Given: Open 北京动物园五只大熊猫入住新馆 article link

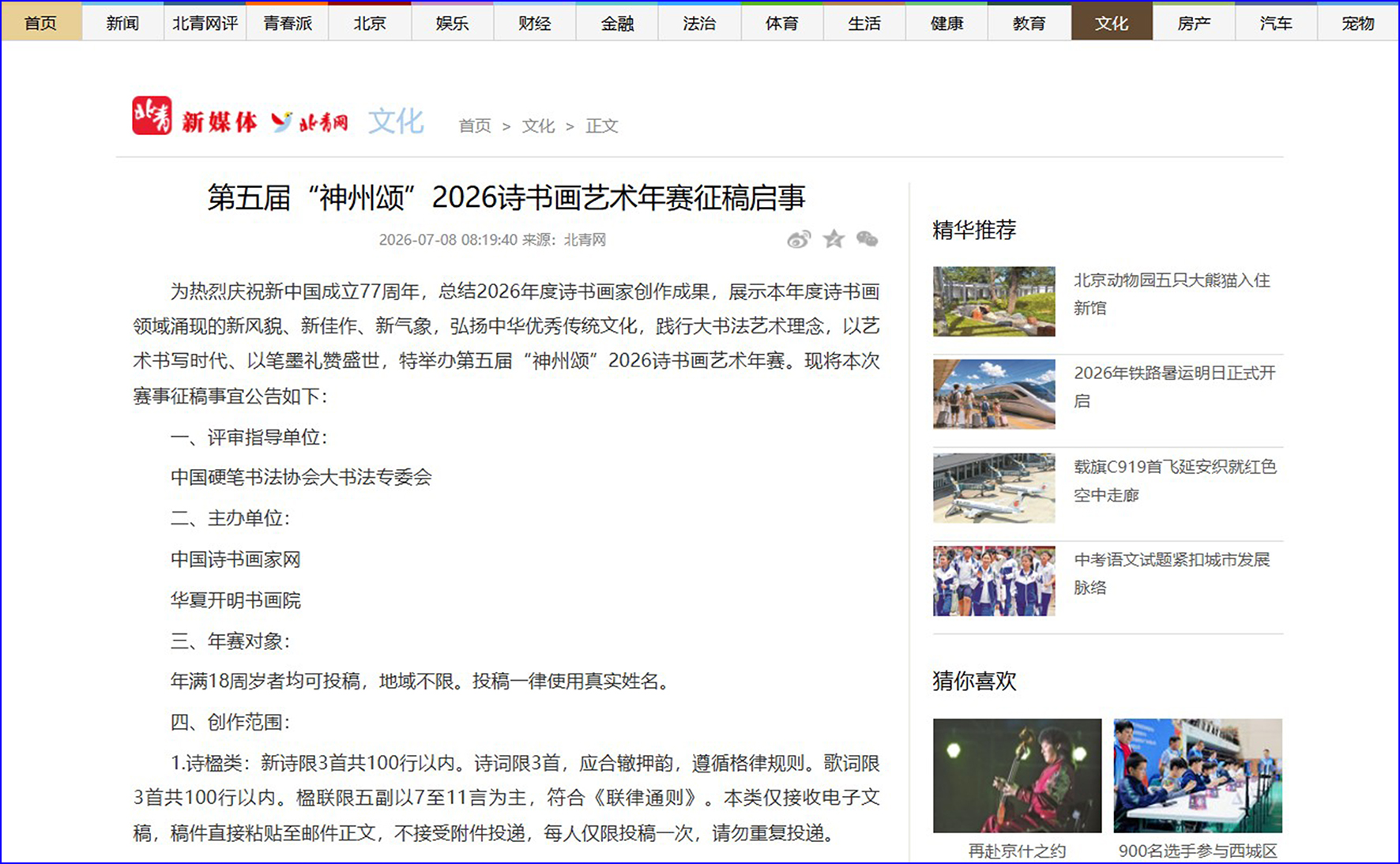Looking at the screenshot, I should pos(1172,294).
